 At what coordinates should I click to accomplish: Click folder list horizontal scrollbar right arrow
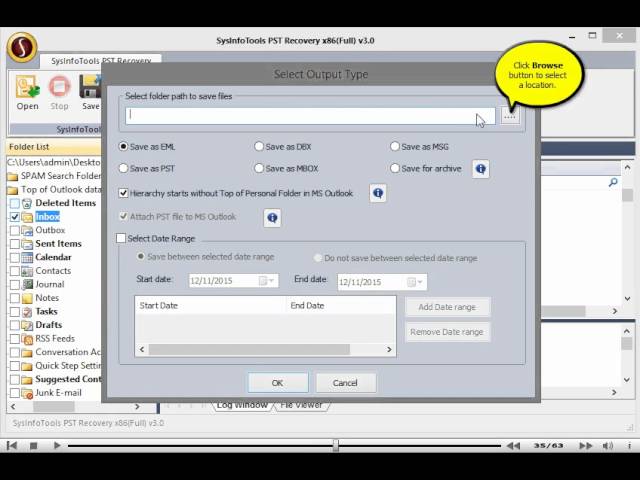[x=137, y=407]
